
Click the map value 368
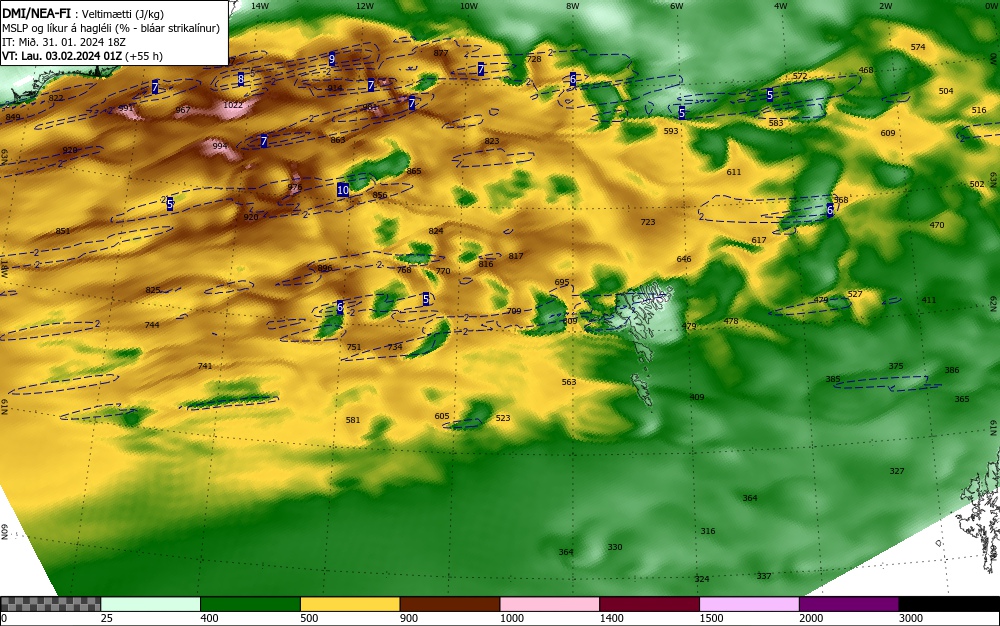point(841,200)
